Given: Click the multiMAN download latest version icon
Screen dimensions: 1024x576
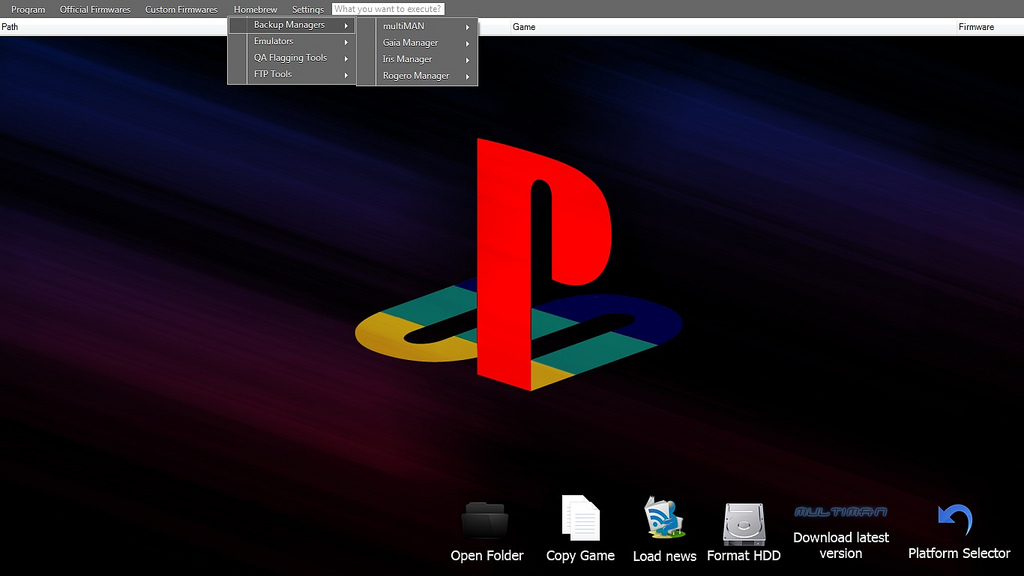Looking at the screenshot, I should pos(840,512).
